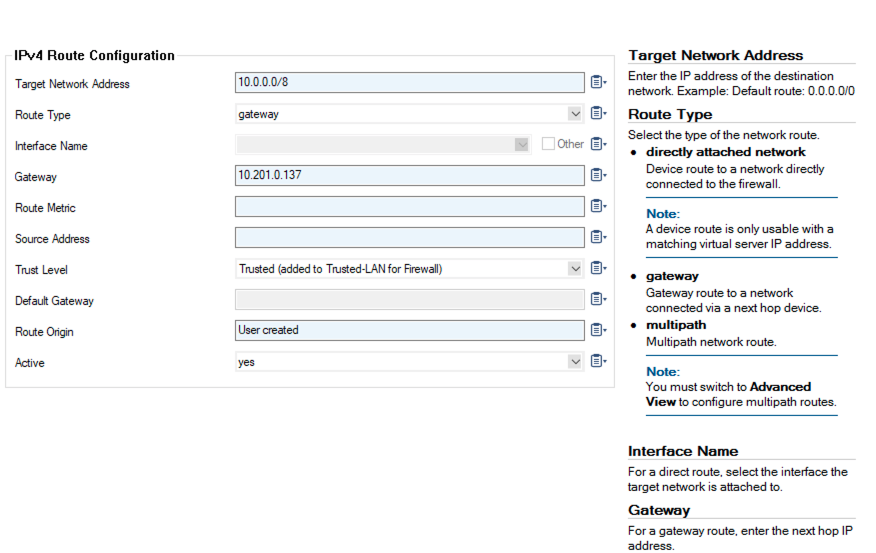Open the Gateway field options icon

598,176
